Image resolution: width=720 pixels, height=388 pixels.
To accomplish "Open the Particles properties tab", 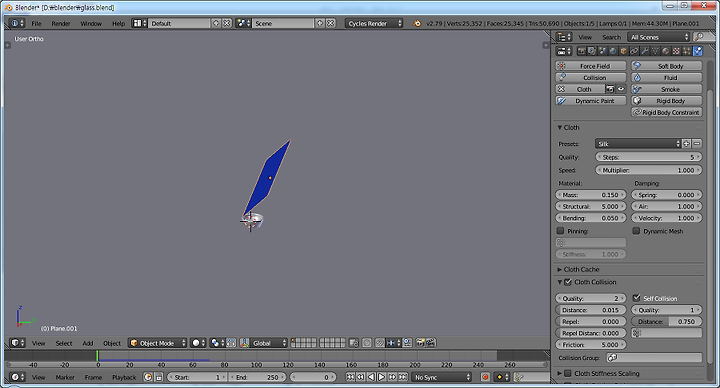I will tap(686, 51).
